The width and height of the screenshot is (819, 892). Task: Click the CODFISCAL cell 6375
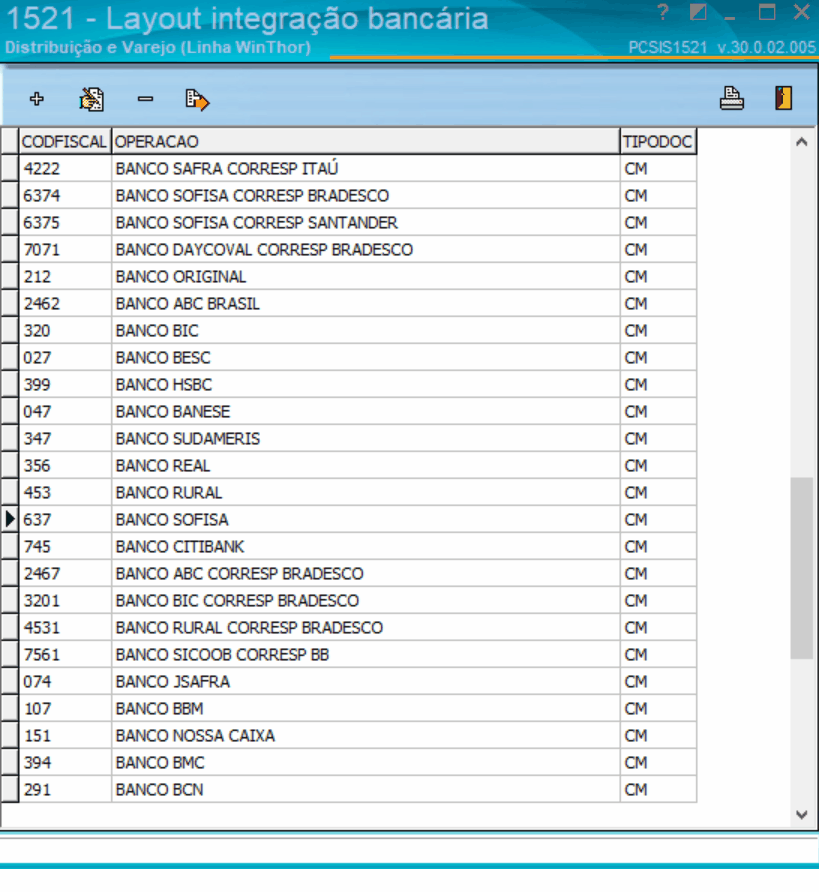65,222
